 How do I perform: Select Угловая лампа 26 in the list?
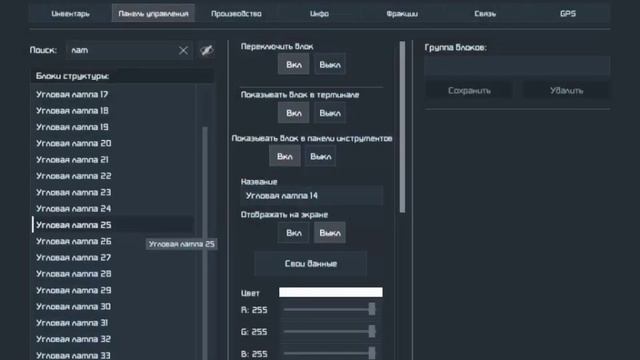pos(113,241)
